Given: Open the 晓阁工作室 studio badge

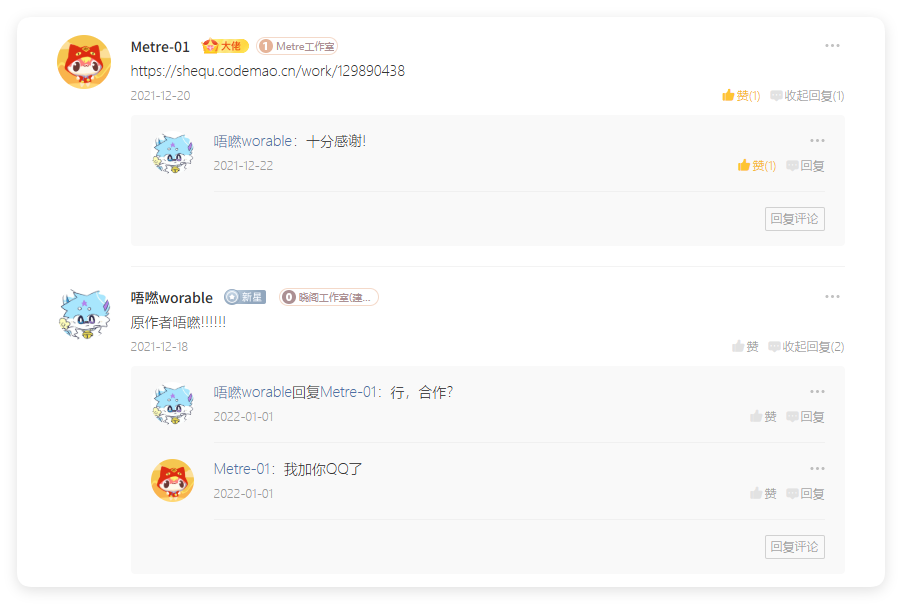Looking at the screenshot, I should 329,297.
